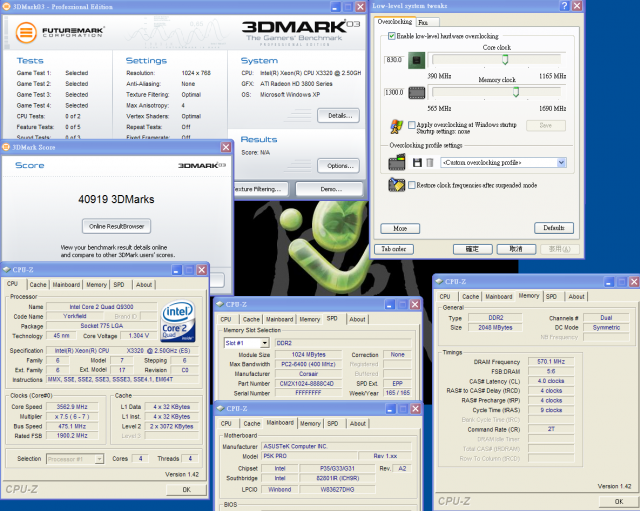Click the memory clock 1300.0 value field

coord(394,93)
